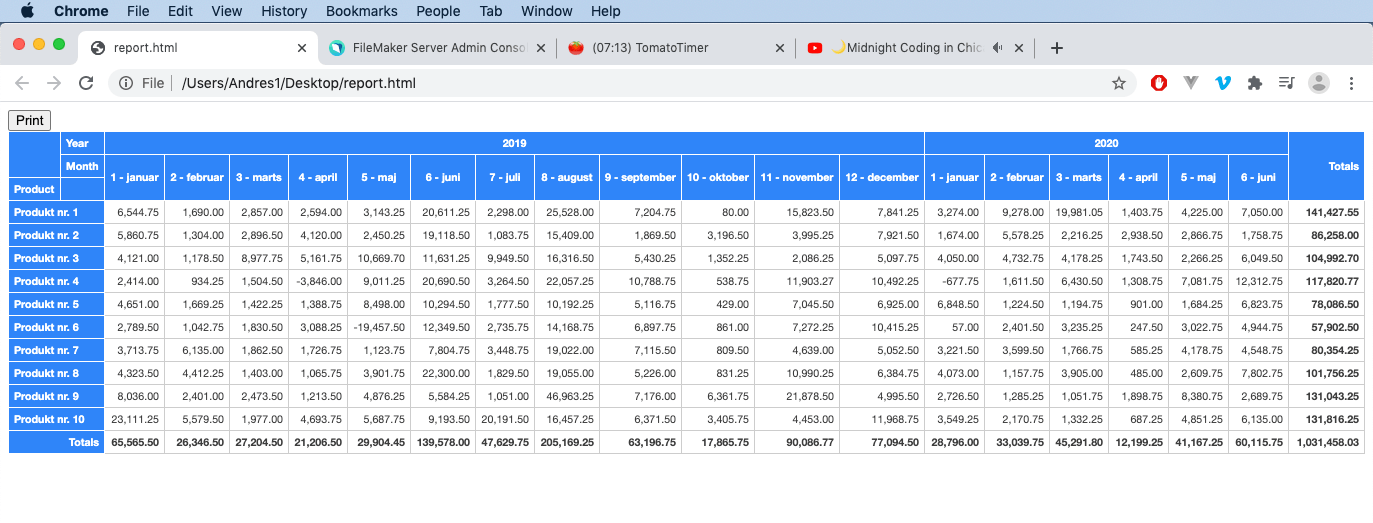Open the Chrome app menu
The height and width of the screenshot is (523, 1373).
pos(81,11)
